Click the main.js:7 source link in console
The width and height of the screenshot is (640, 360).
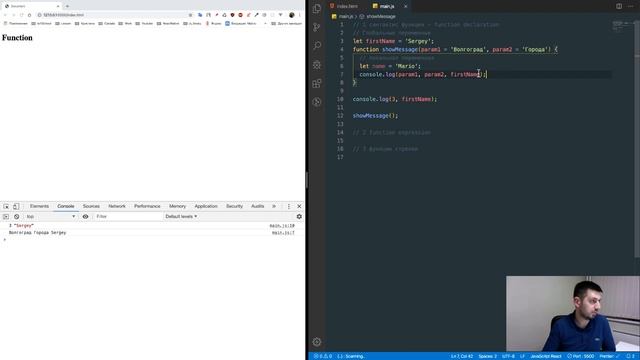283,233
